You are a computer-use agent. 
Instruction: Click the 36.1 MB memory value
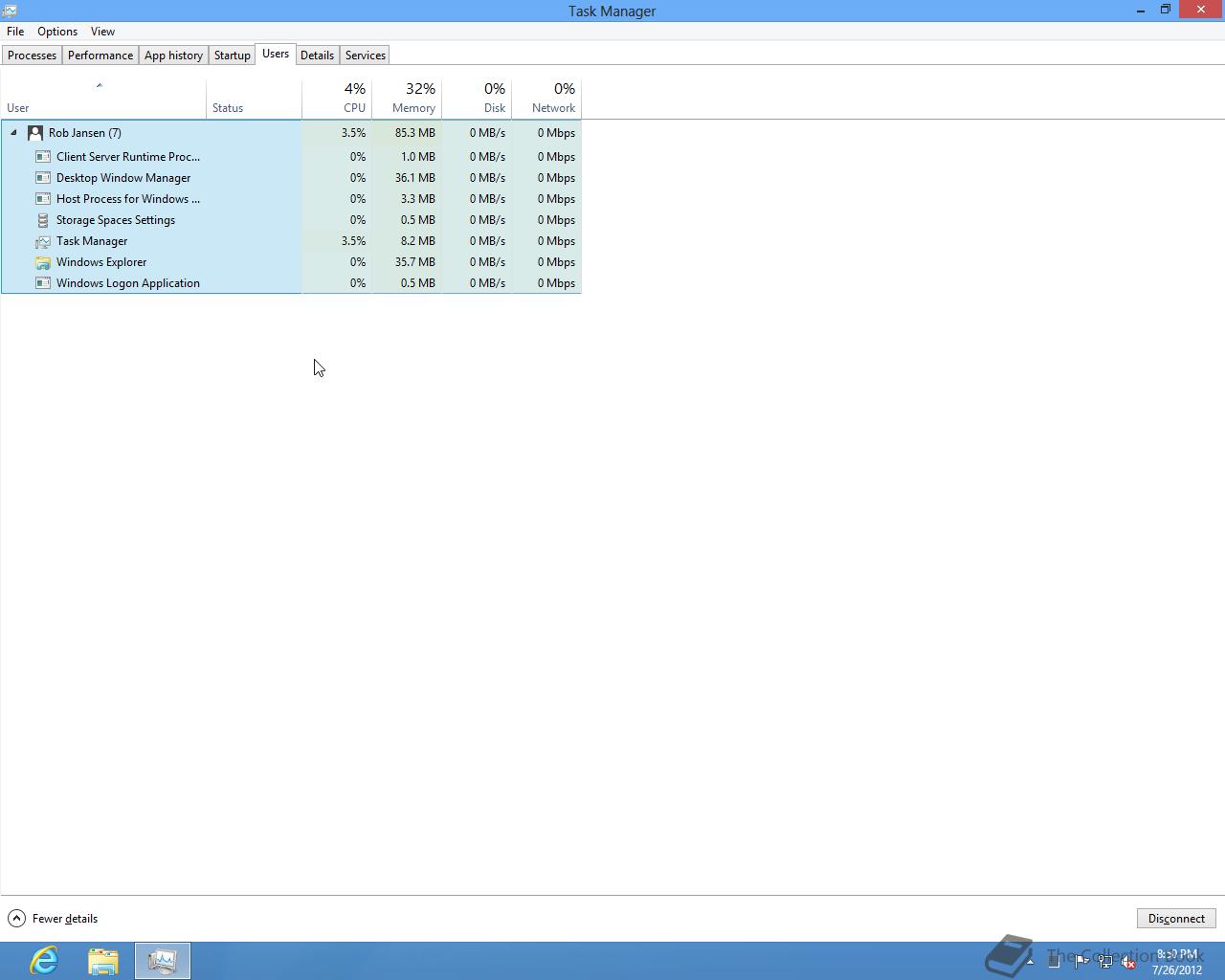click(415, 178)
